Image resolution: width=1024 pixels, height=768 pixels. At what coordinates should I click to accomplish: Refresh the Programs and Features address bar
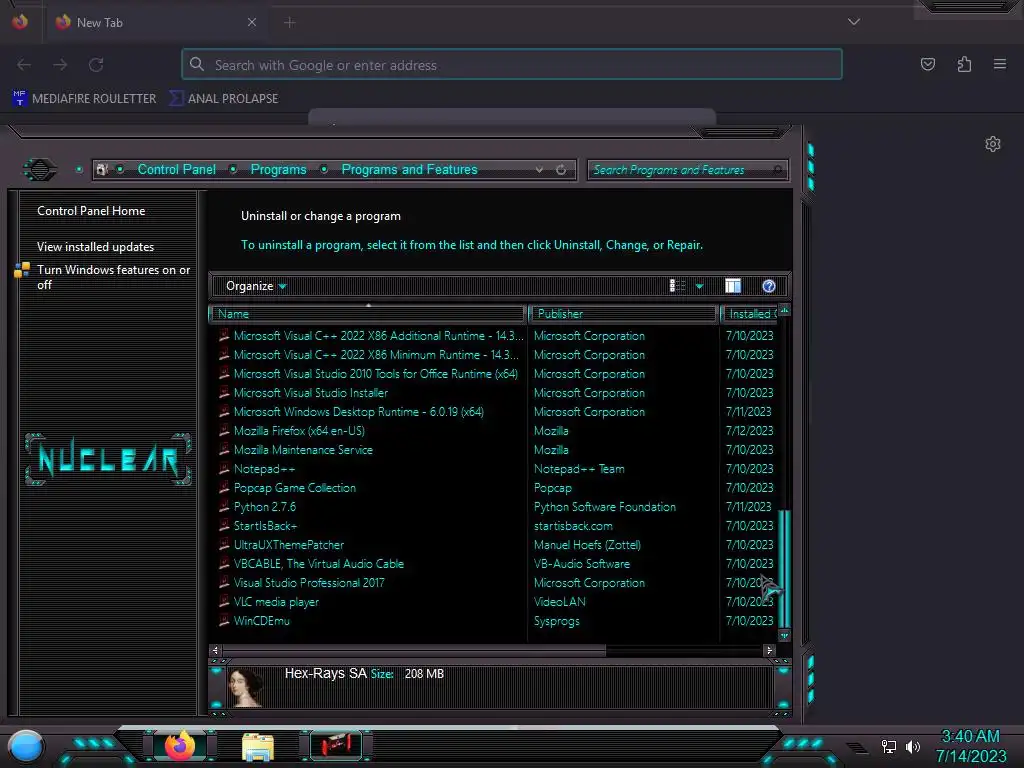pyautogui.click(x=561, y=170)
